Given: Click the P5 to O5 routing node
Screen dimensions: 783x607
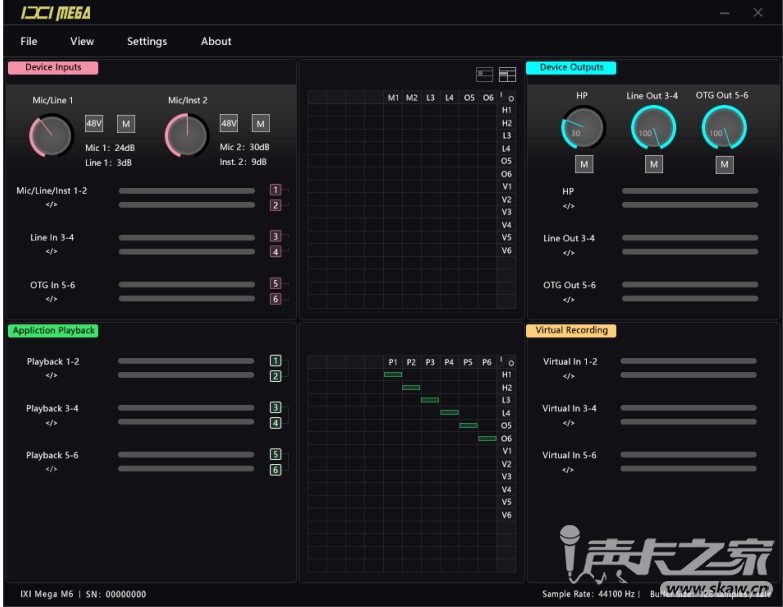Looking at the screenshot, I should (x=468, y=425).
